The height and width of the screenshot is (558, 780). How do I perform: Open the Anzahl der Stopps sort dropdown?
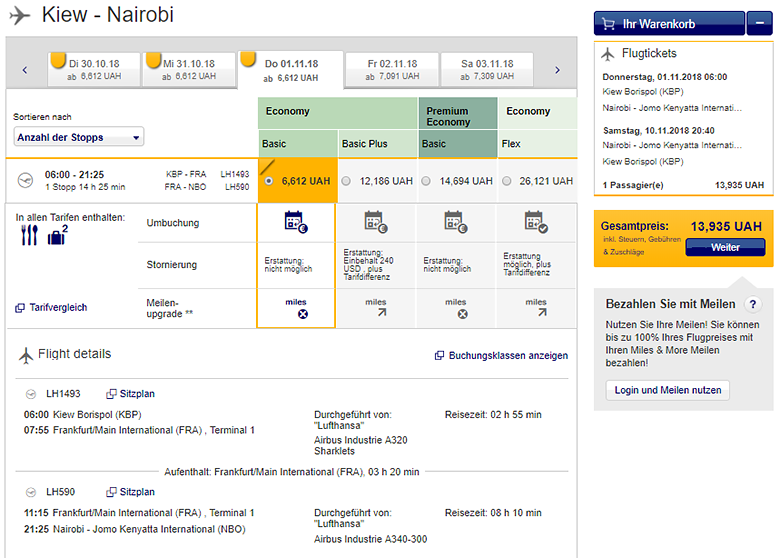pyautogui.click(x=79, y=137)
